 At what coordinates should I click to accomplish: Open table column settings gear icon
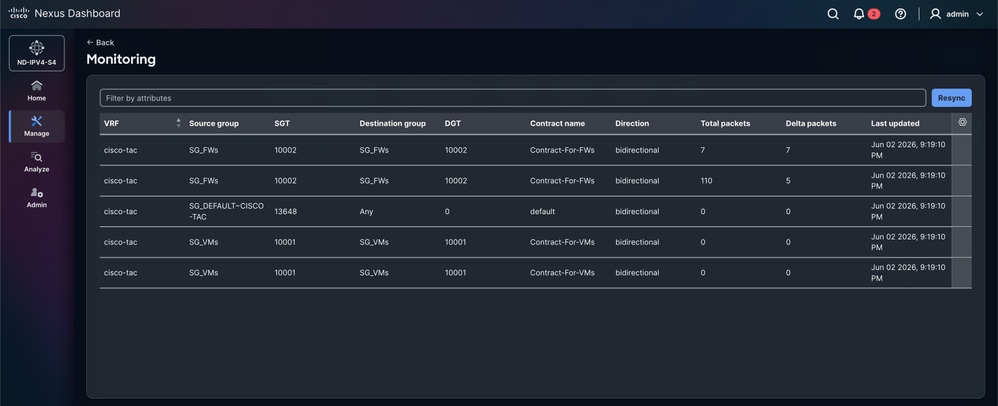(x=962, y=122)
